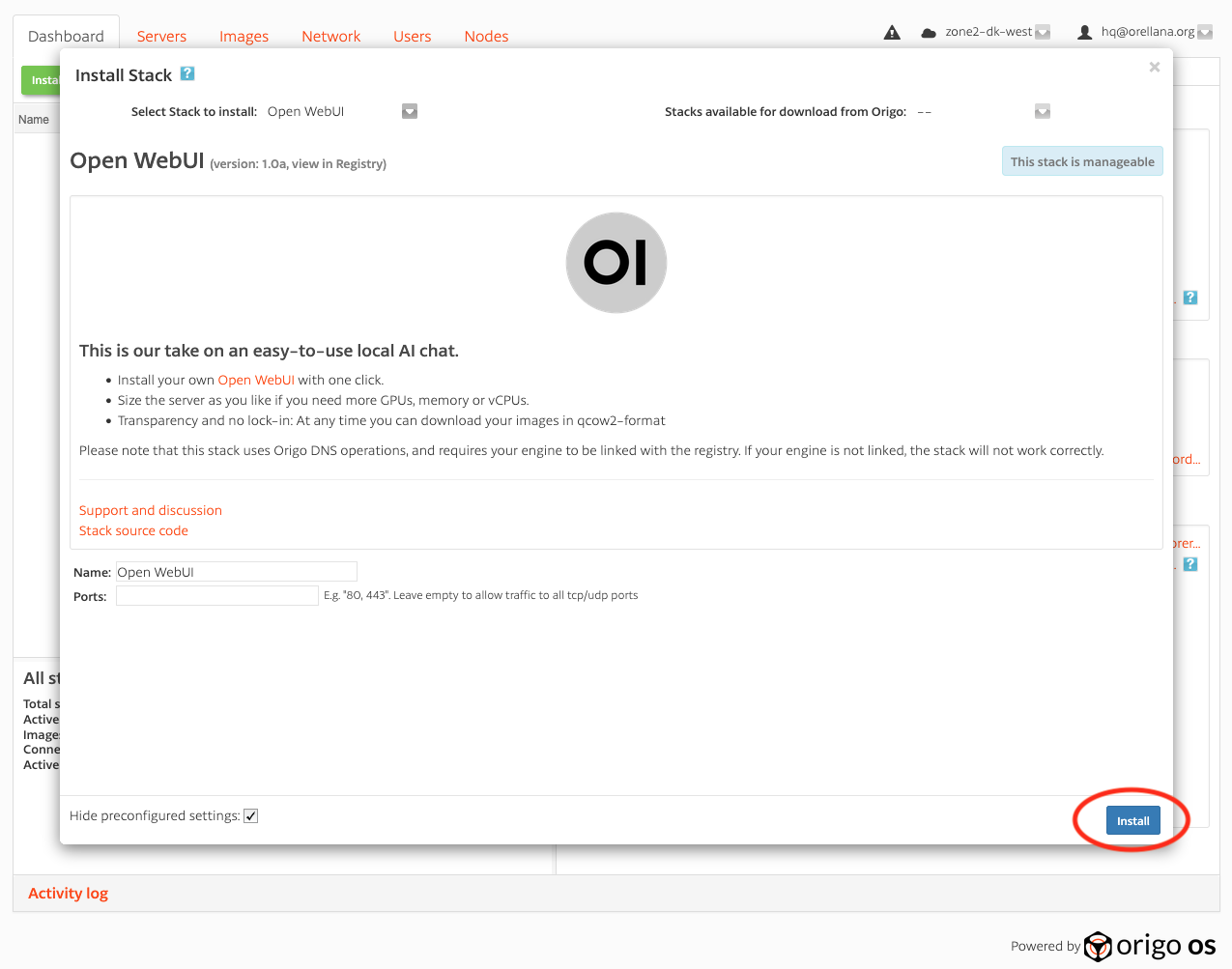Toggle the Hide preconfigured settings checkbox
This screenshot has height=969, width=1232.
[x=251, y=816]
